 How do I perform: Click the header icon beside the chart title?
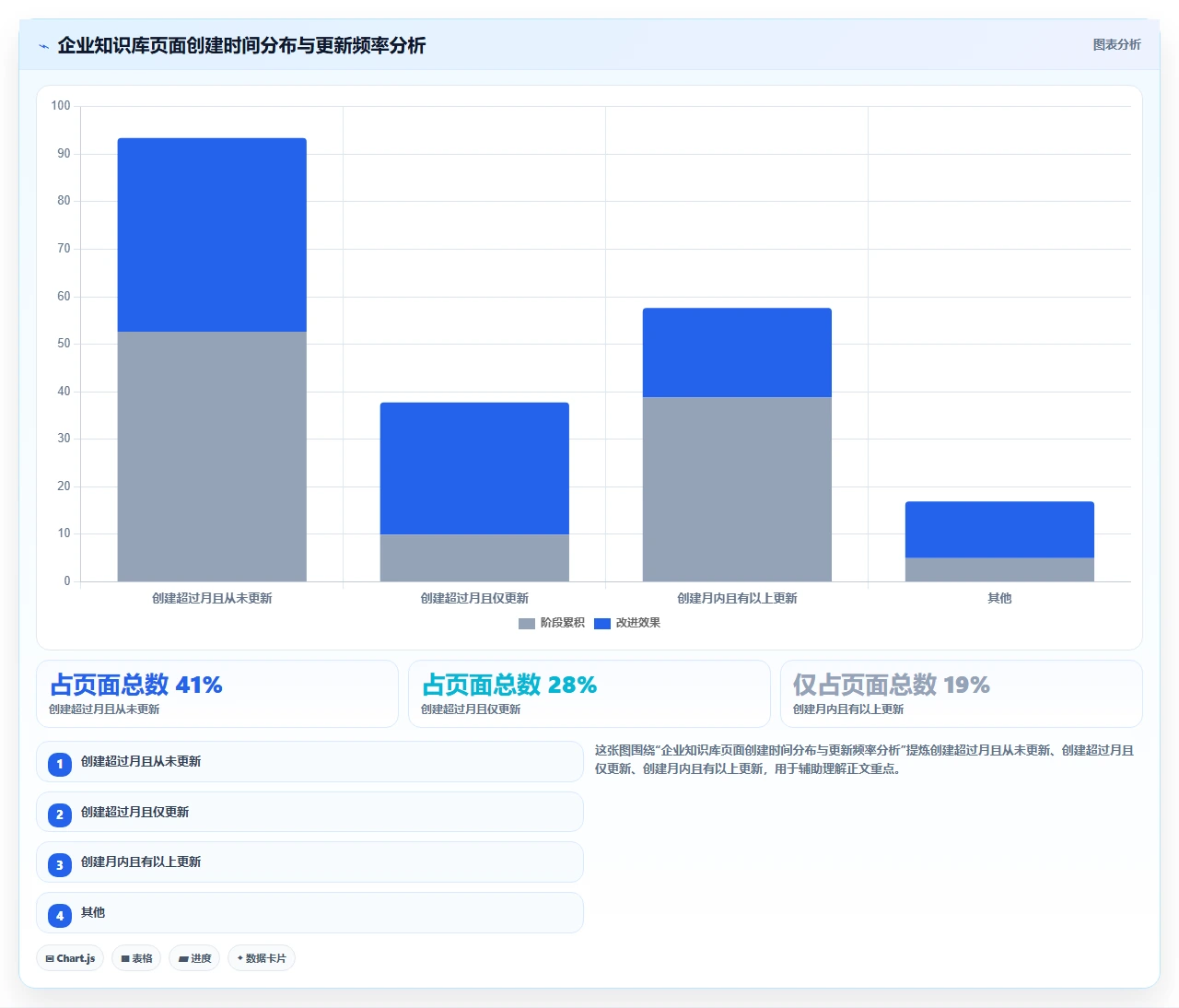click(43, 46)
